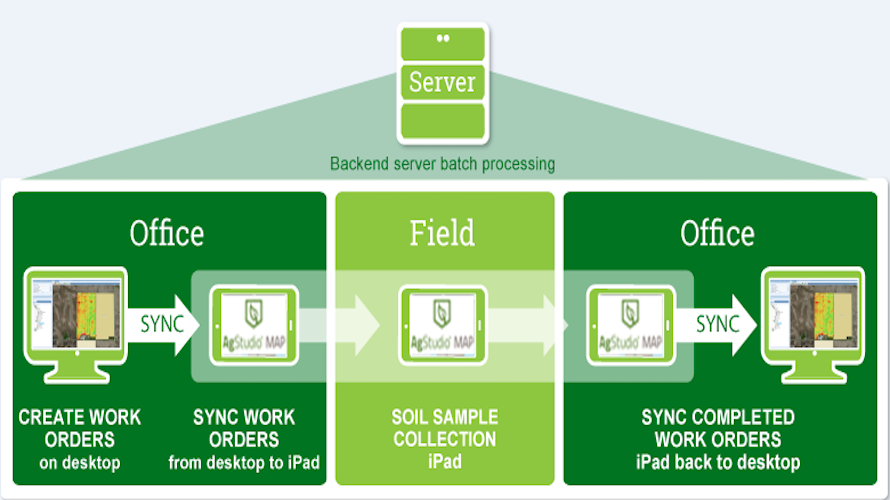Click the Field AgStudio MAP iPad icon

(443, 325)
